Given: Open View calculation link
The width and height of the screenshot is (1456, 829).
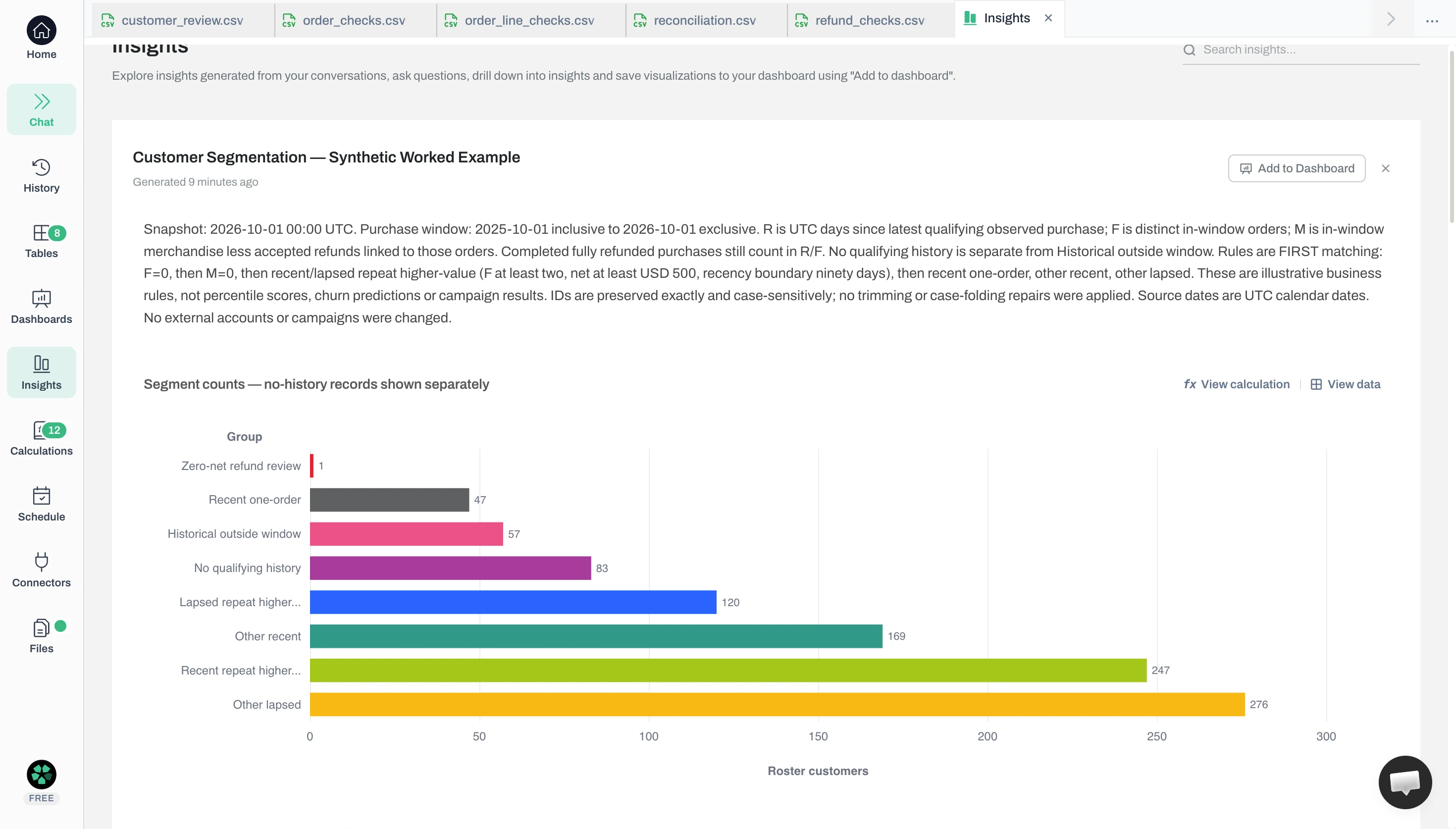Looking at the screenshot, I should [x=1237, y=384].
